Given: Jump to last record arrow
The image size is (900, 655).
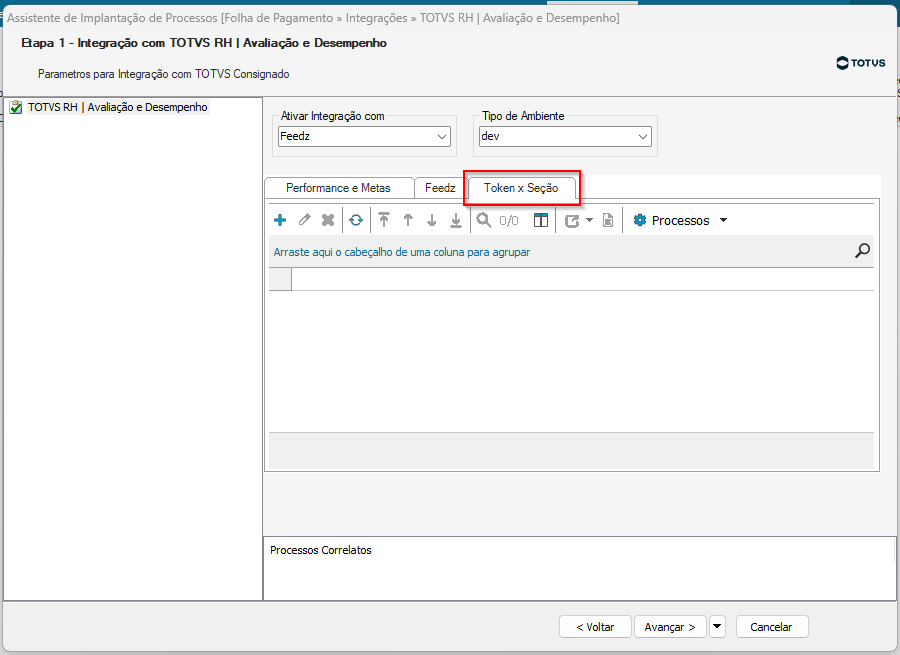Looking at the screenshot, I should click(456, 220).
